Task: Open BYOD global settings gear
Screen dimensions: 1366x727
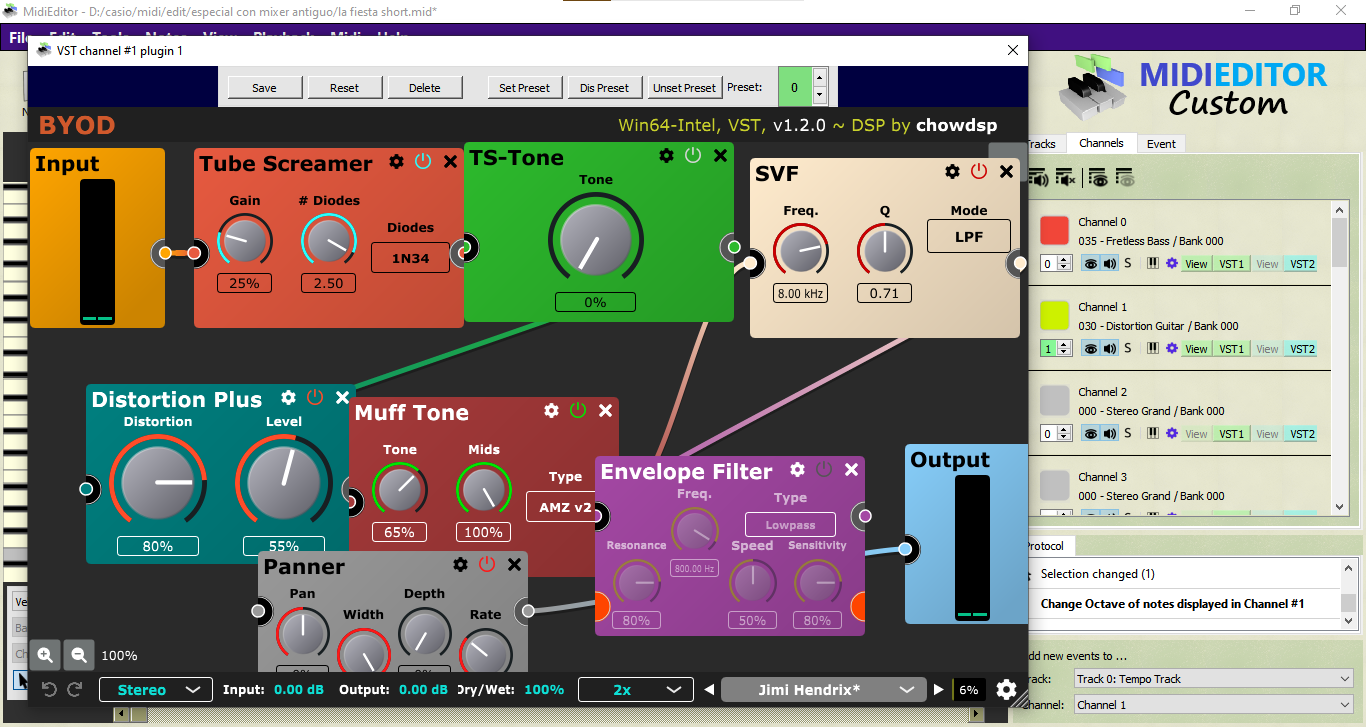Action: click(x=1006, y=689)
